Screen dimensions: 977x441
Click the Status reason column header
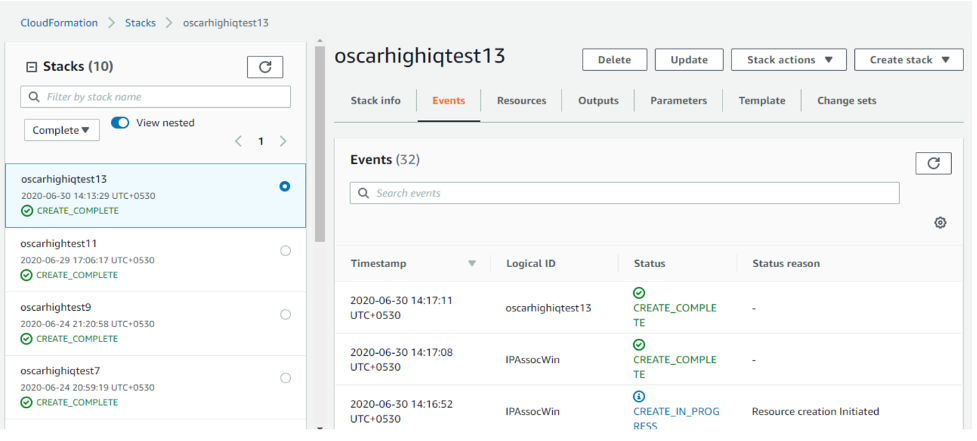pos(786,263)
